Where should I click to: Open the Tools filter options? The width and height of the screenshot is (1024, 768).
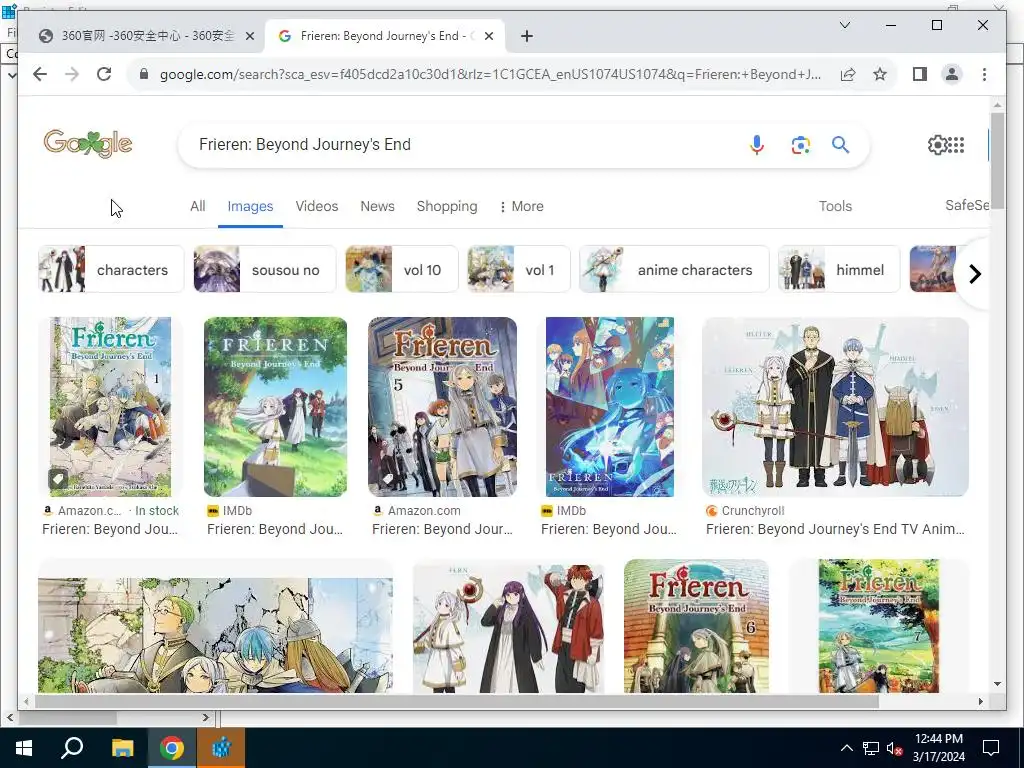coord(835,206)
